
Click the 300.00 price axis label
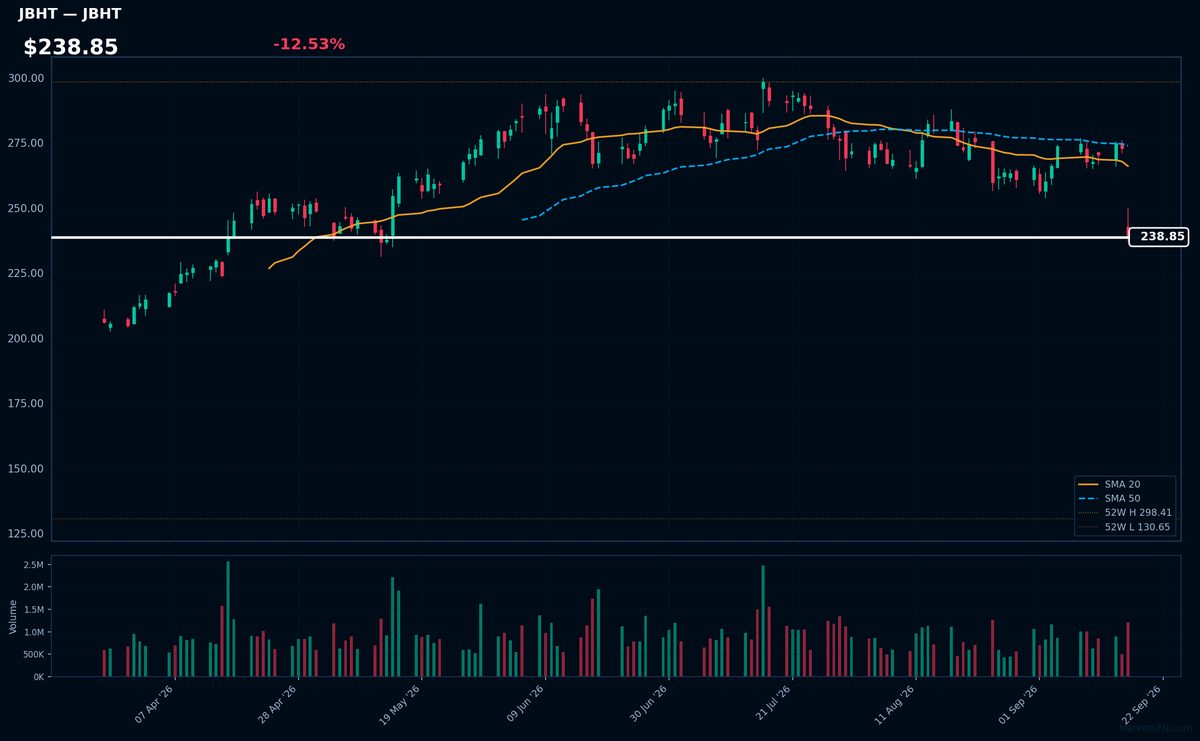click(x=26, y=78)
